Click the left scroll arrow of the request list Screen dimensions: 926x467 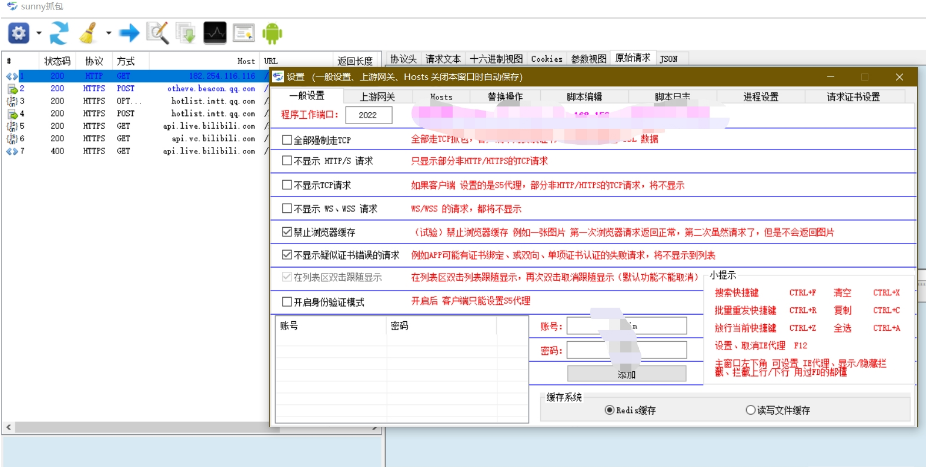7,427
